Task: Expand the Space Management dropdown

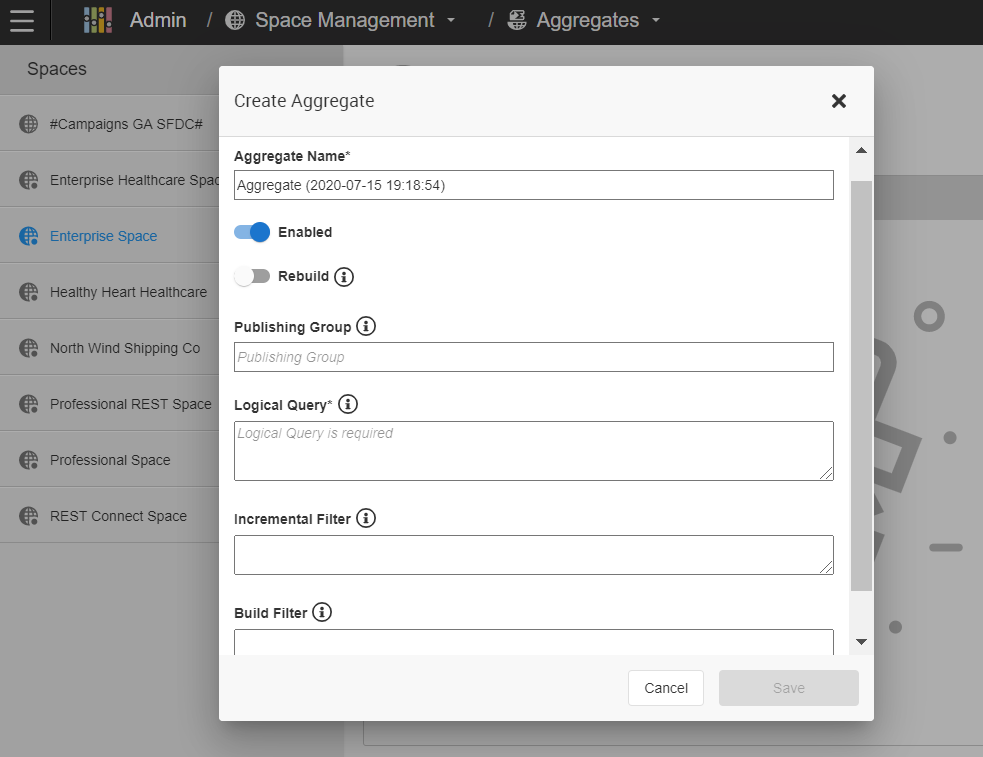Action: click(452, 20)
